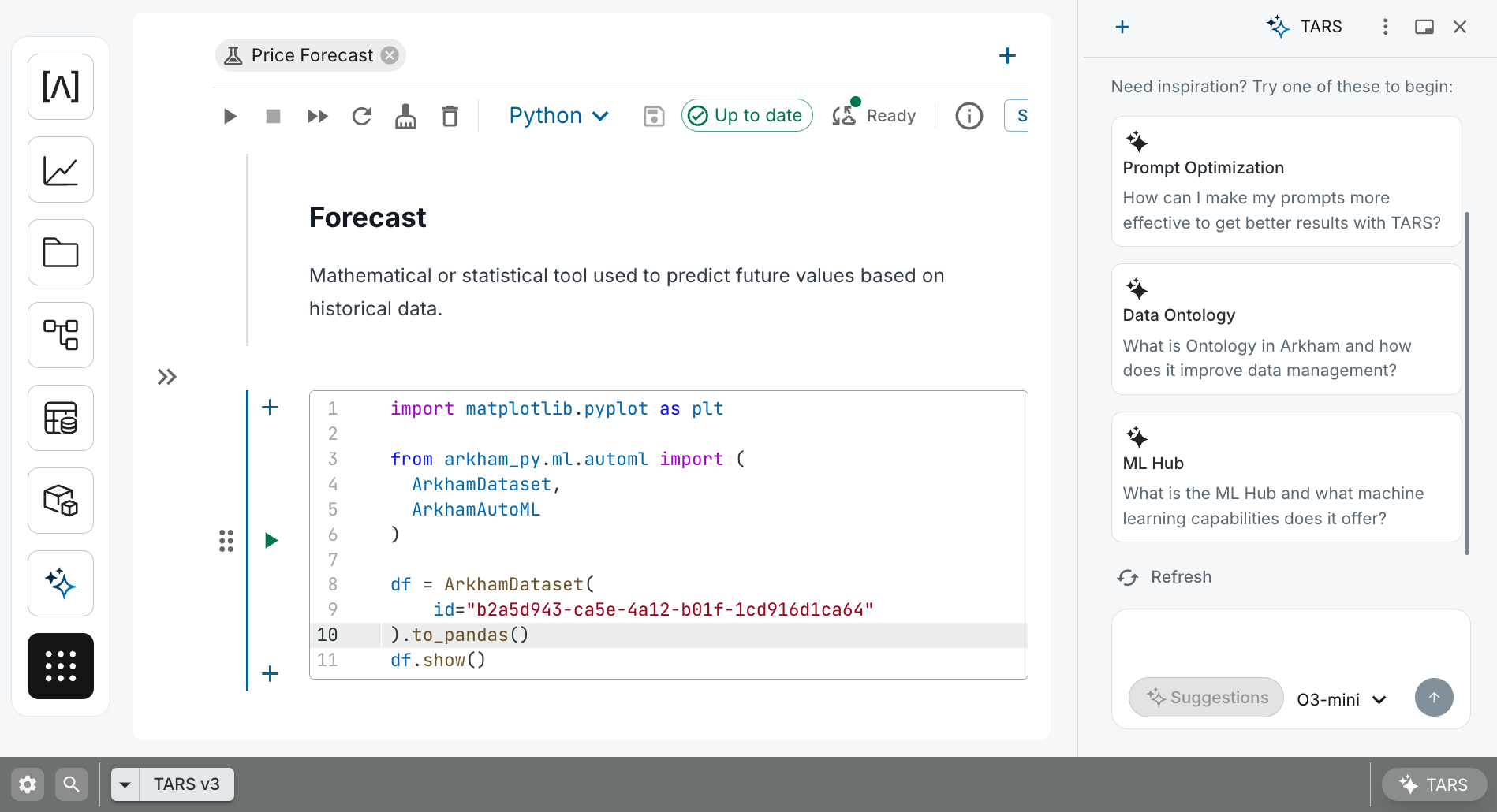Open the apps grid sidebar button
The image size is (1497, 812).
[x=61, y=666]
